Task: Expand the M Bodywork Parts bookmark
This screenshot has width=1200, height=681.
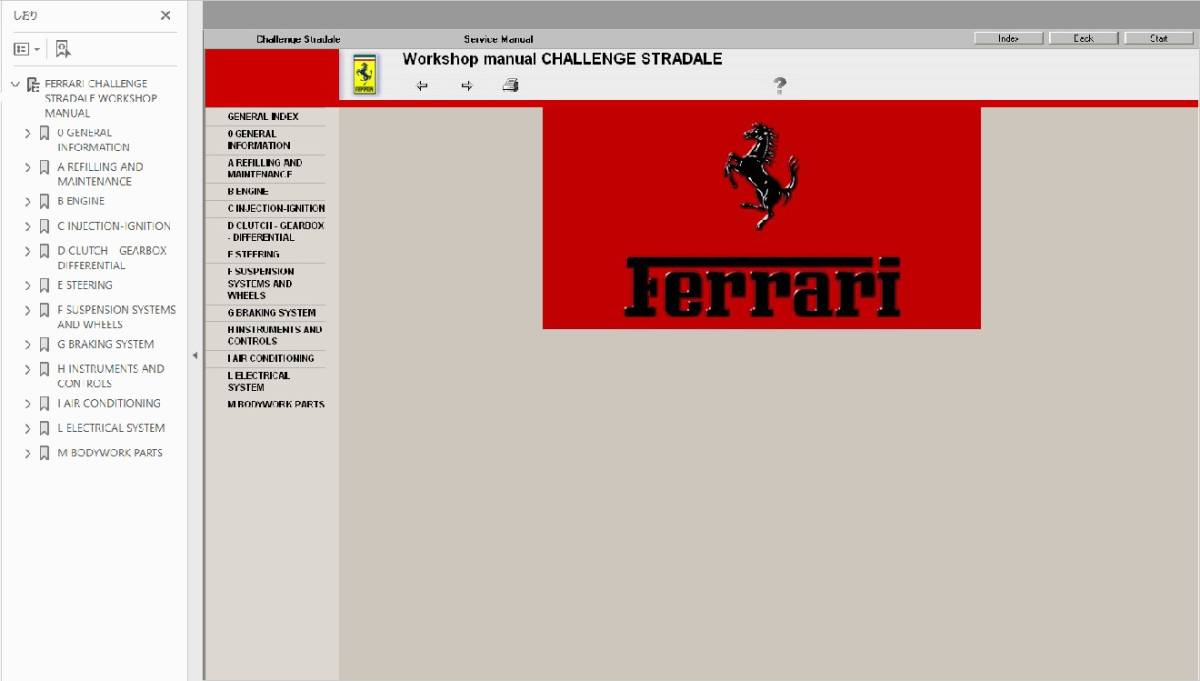Action: (28, 453)
